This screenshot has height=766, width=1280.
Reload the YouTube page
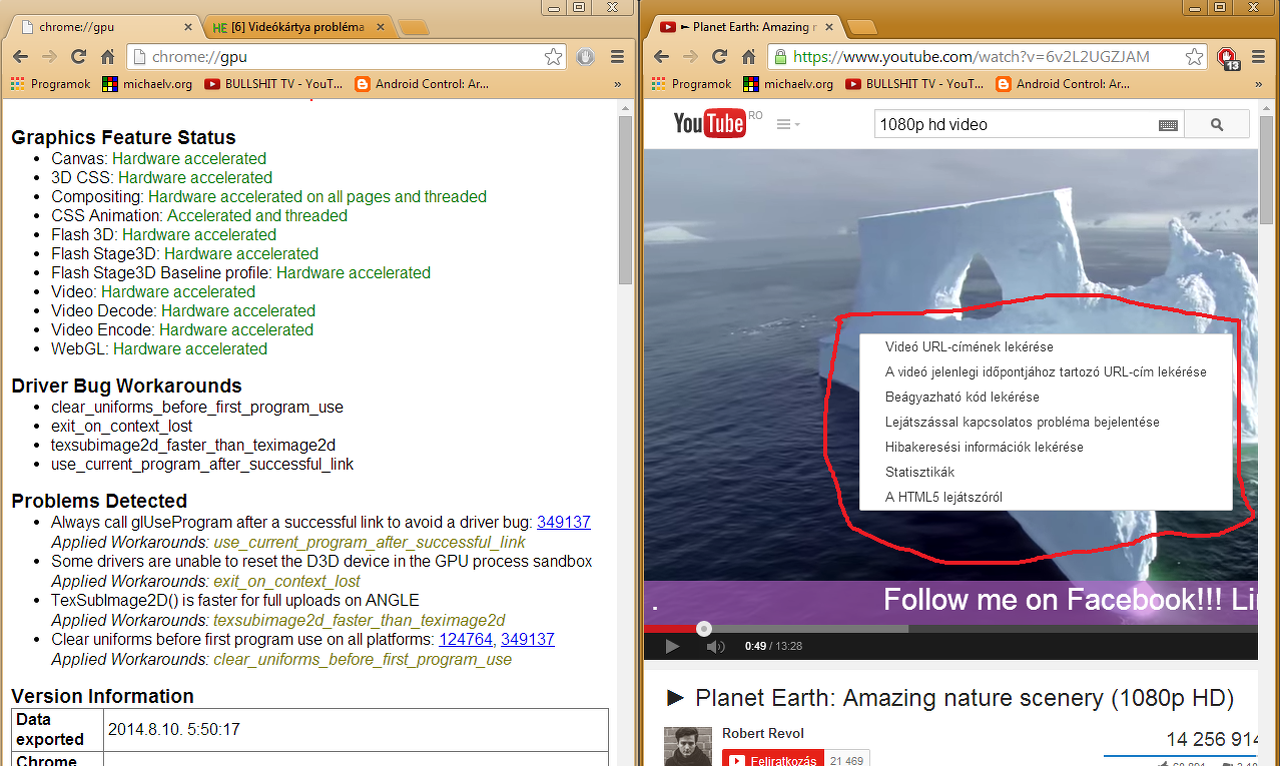[719, 57]
